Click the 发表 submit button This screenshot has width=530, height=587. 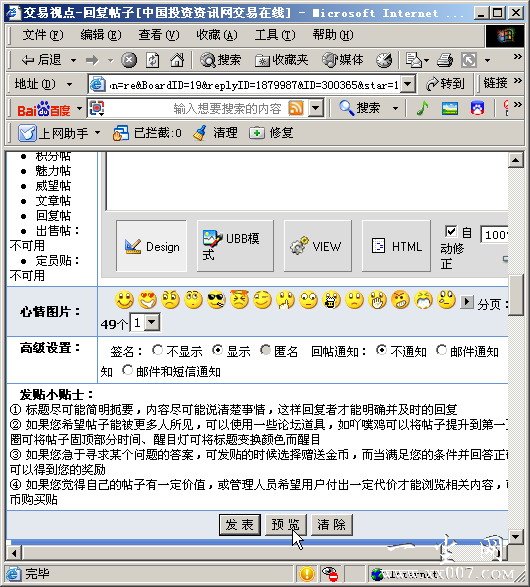click(x=240, y=525)
